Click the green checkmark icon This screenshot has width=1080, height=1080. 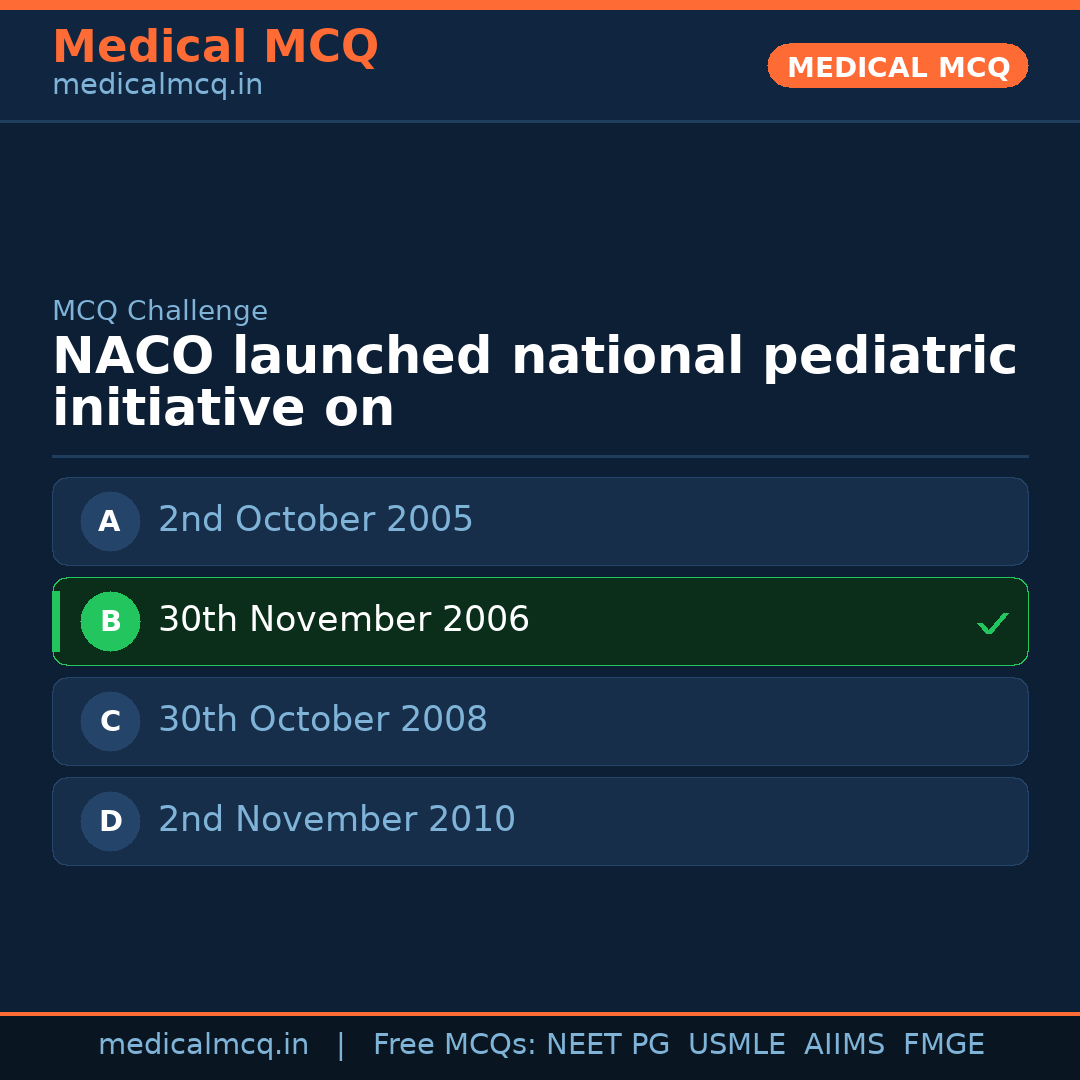pyautogui.click(x=992, y=623)
